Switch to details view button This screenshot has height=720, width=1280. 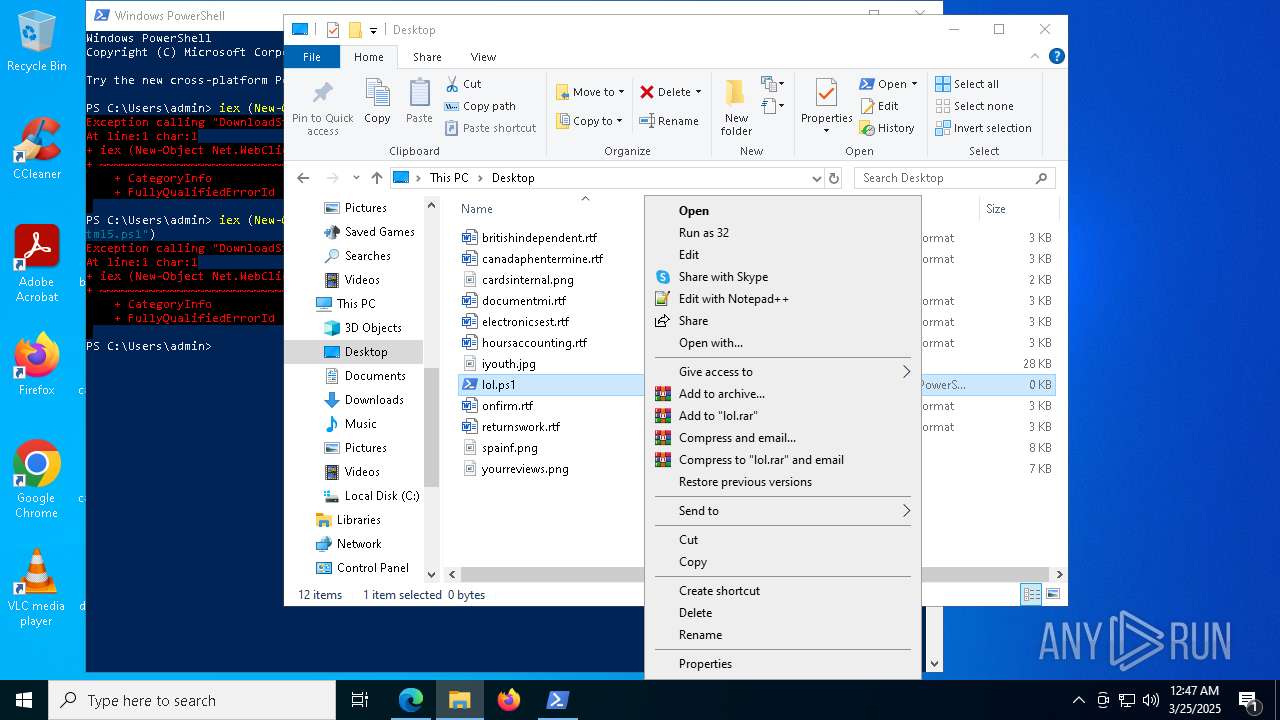coord(1031,594)
